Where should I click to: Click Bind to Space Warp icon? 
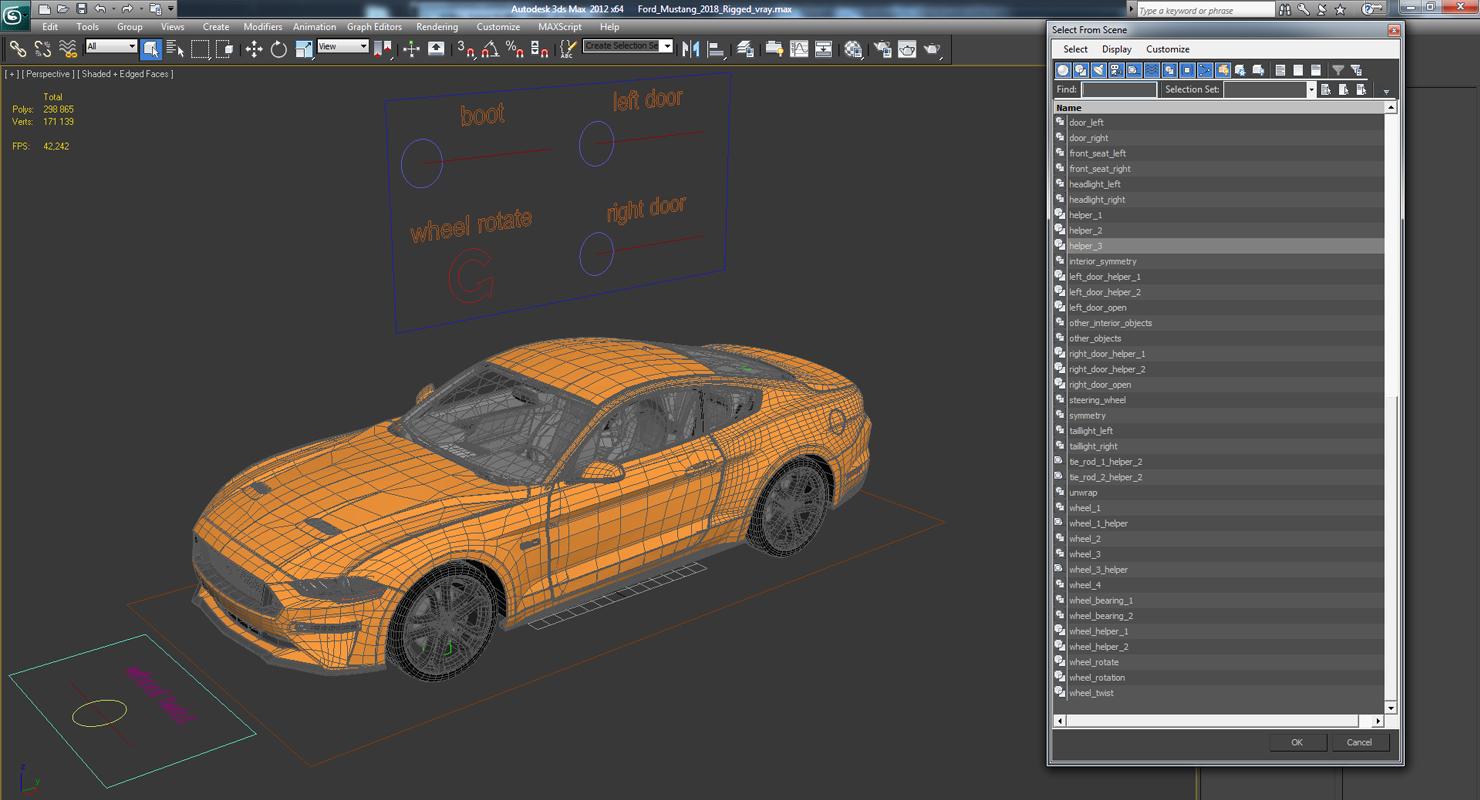point(68,49)
